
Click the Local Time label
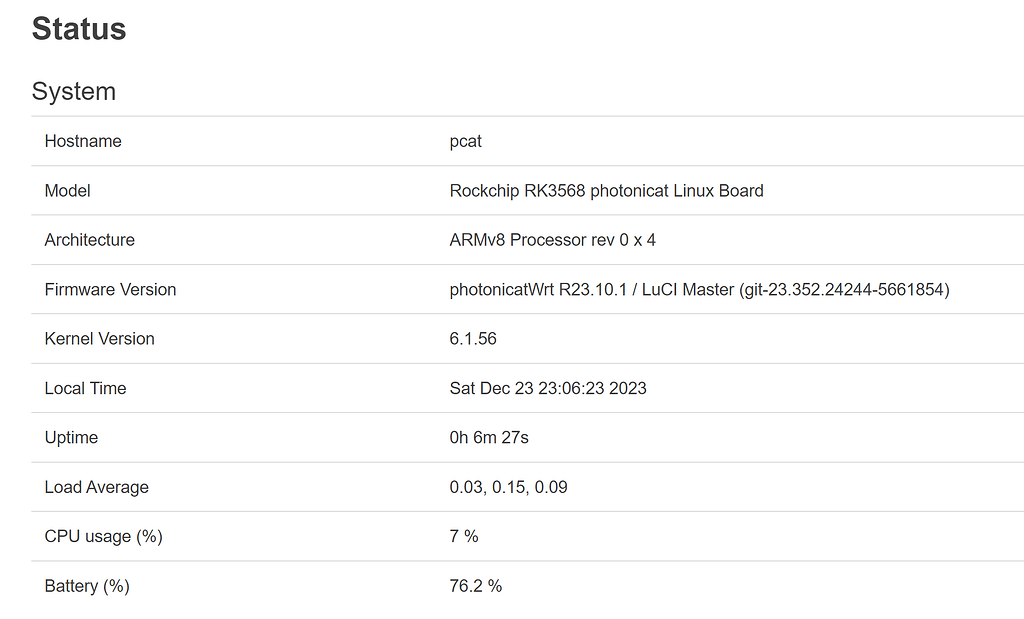click(x=86, y=388)
